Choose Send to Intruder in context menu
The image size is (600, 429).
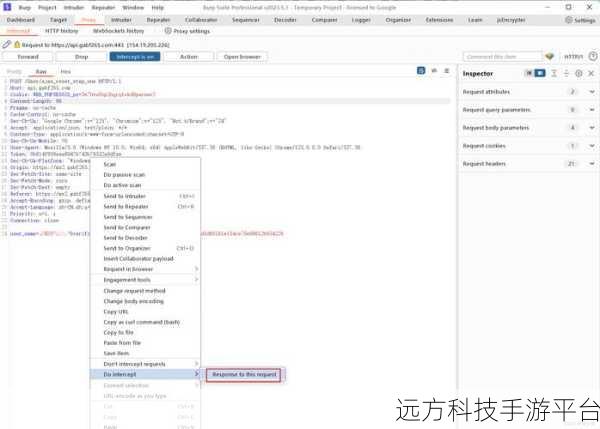click(145, 196)
